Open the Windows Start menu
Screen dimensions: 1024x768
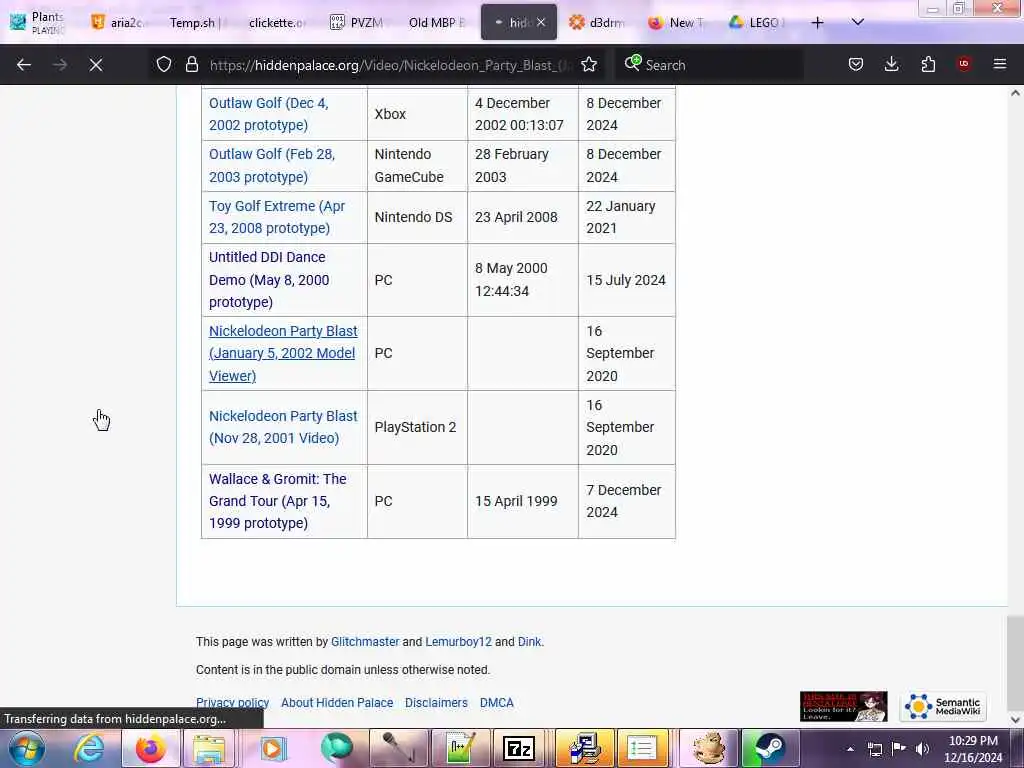(x=26, y=748)
